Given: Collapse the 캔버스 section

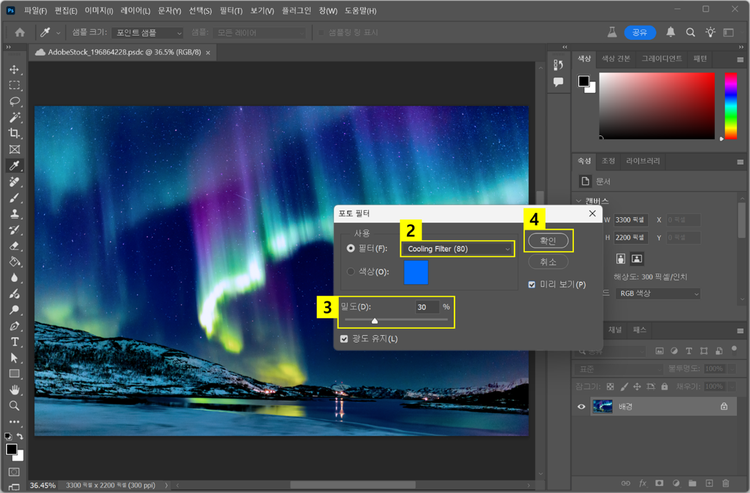Looking at the screenshot, I should (x=579, y=201).
